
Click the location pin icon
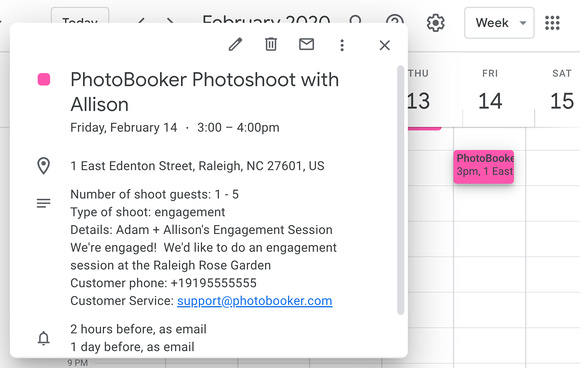click(x=44, y=166)
